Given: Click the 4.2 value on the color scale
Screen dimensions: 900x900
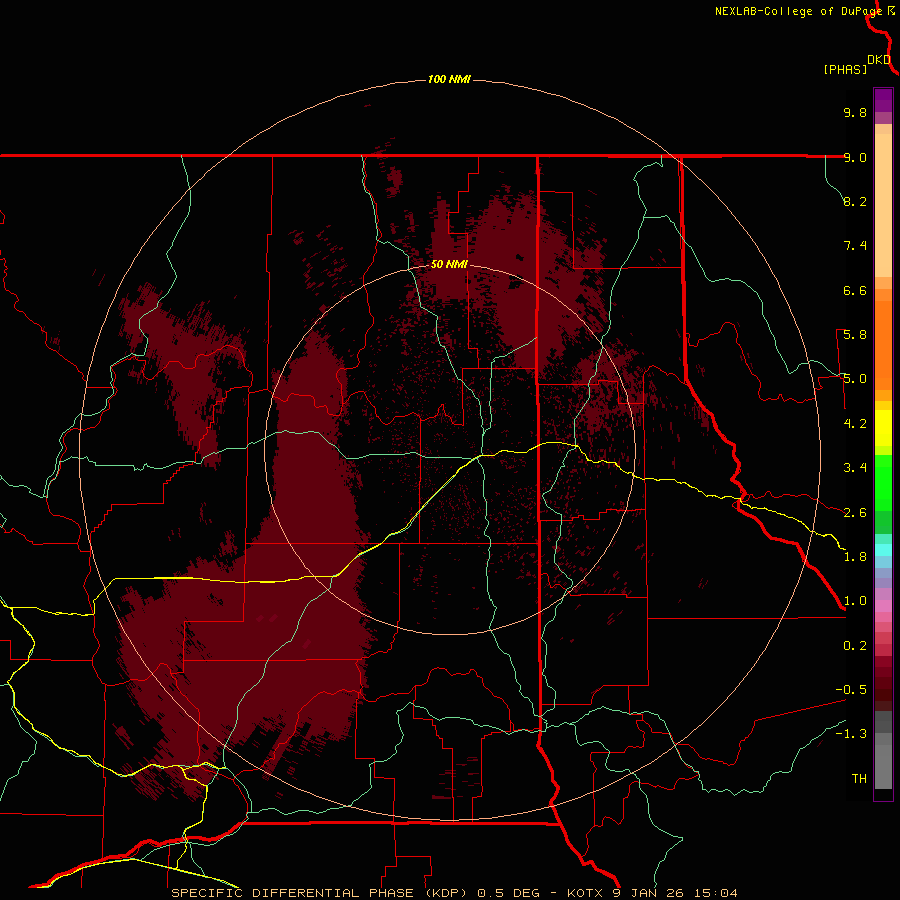Looking at the screenshot, I should pos(855,424).
